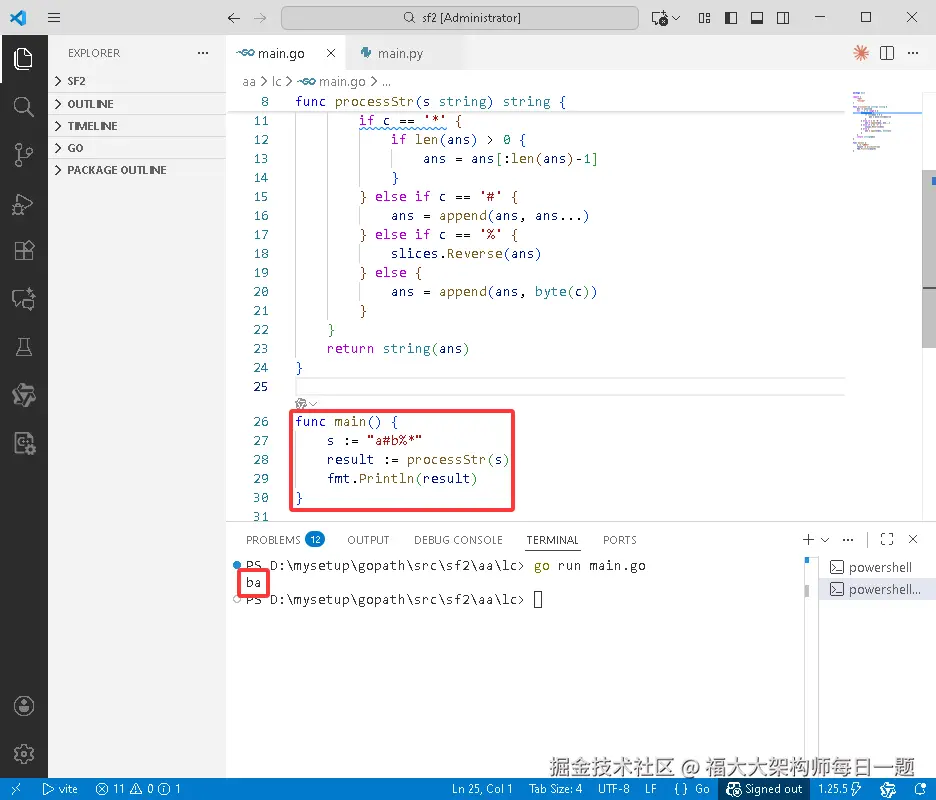
Task: Open editor More Actions ellipsis
Action: tap(913, 53)
